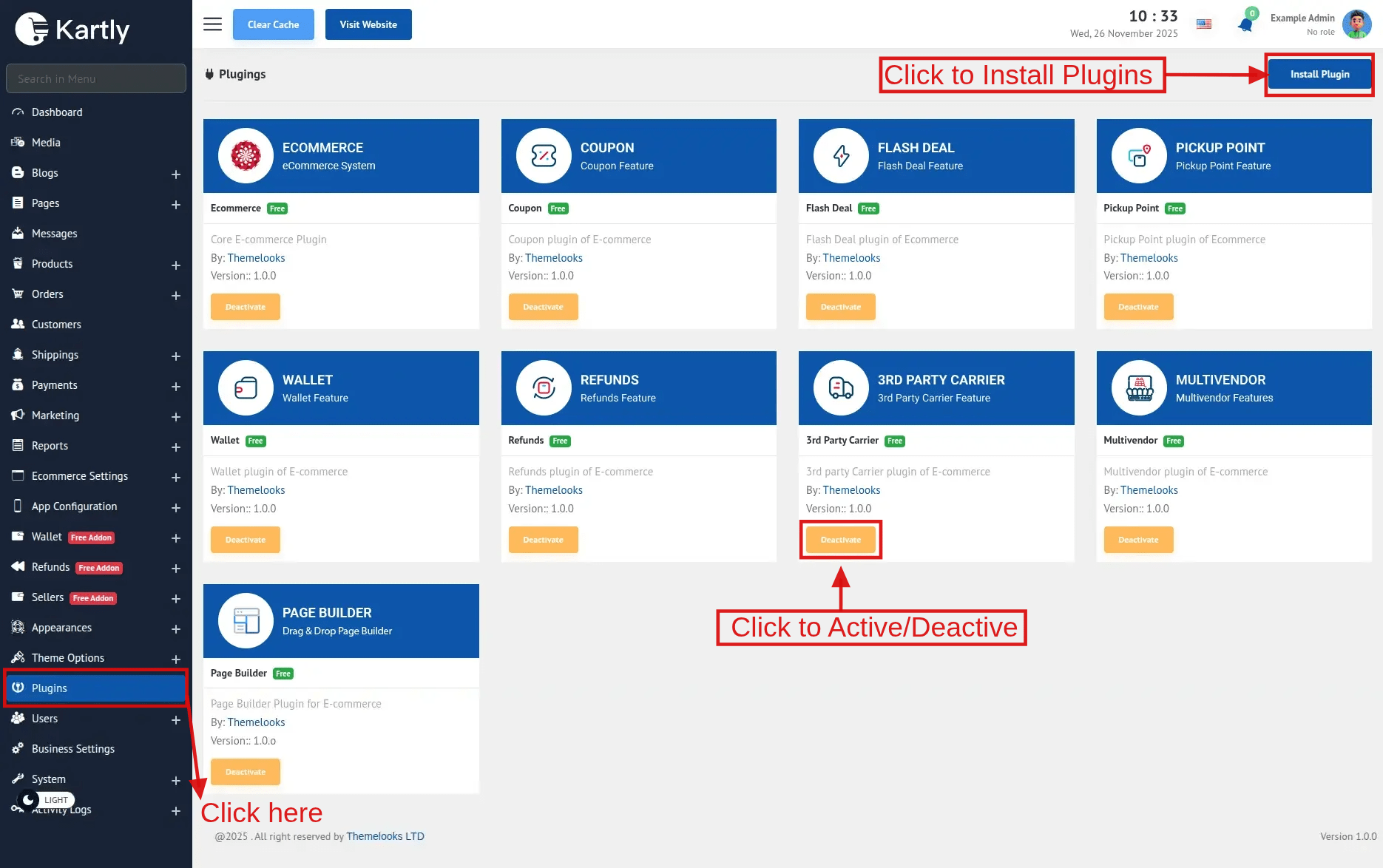Image resolution: width=1383 pixels, height=868 pixels.
Task: Deactivate the Multivendor plugin
Action: tap(1138, 540)
